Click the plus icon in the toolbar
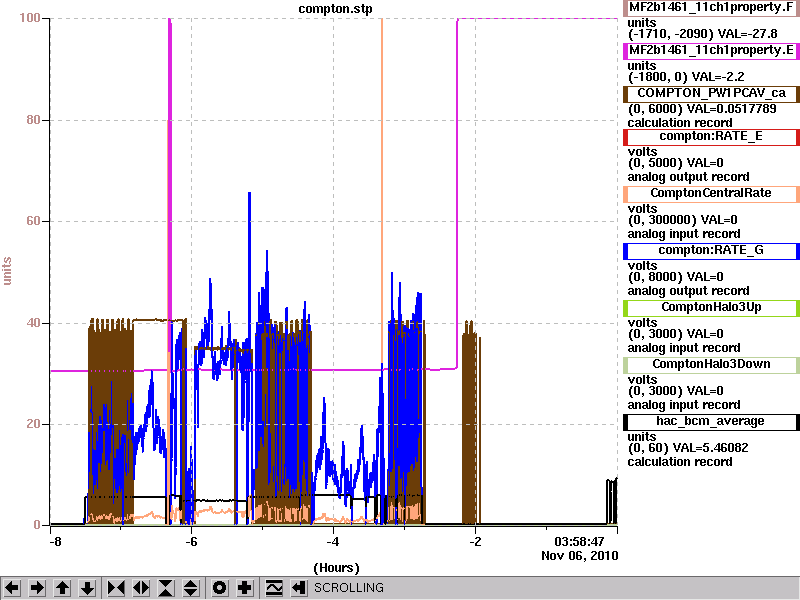Viewport: 800px width, 600px height. (x=245, y=588)
